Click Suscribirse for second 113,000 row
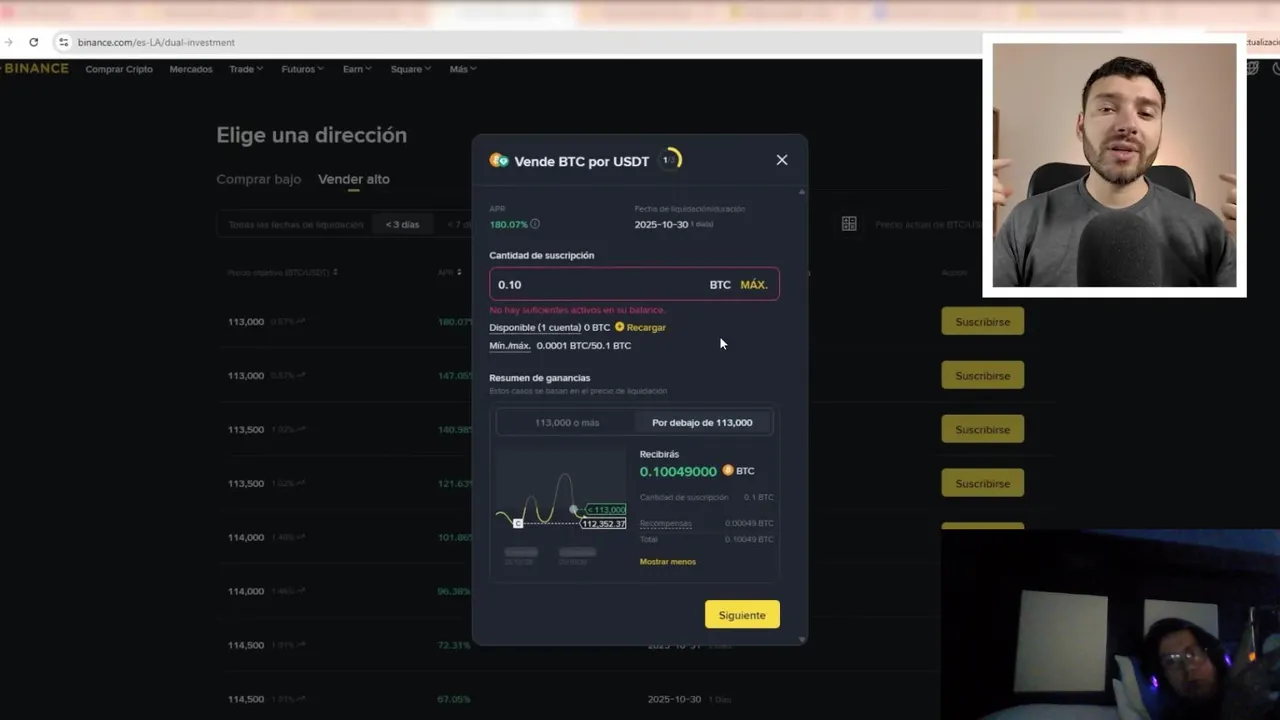The image size is (1280, 720). pyautogui.click(x=983, y=375)
